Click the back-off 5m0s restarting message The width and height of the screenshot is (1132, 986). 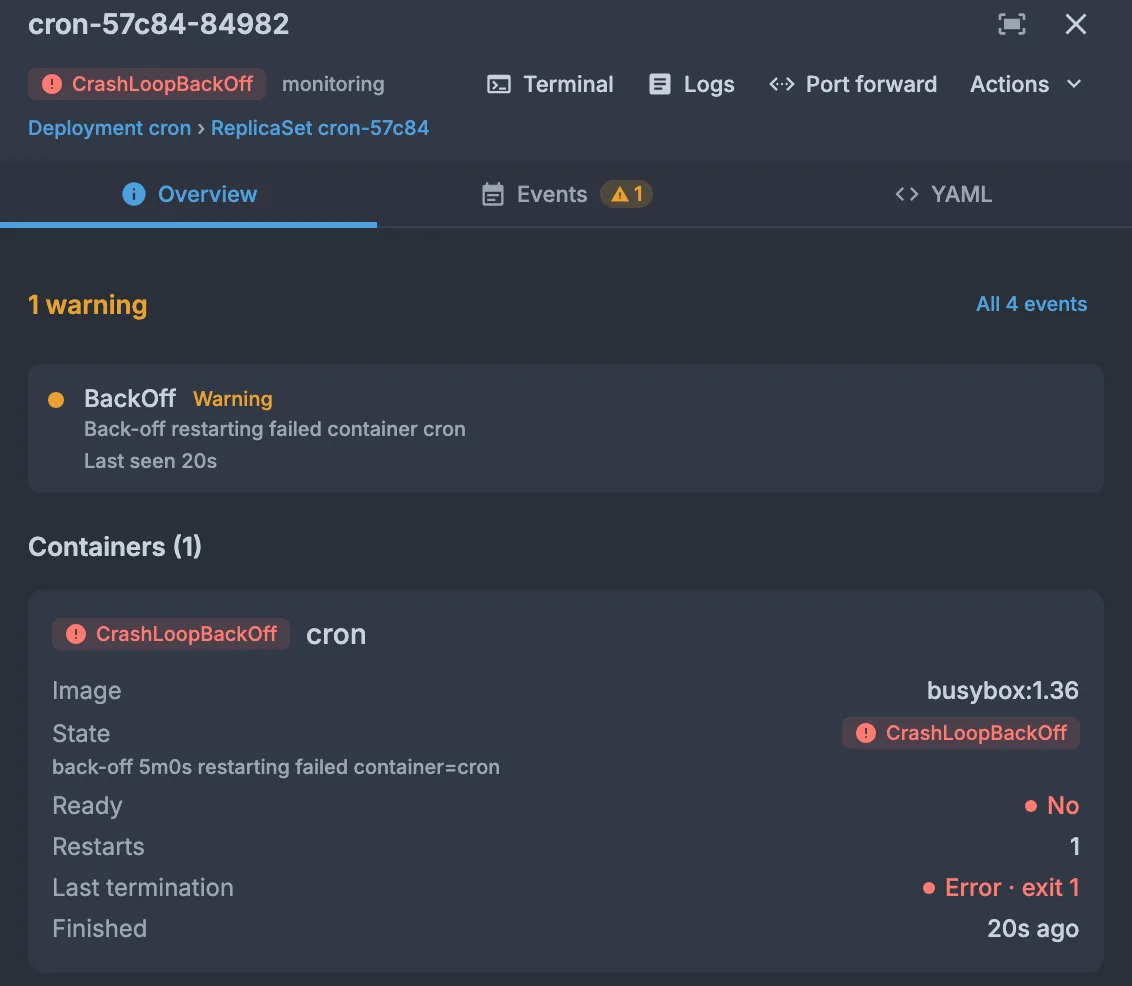pos(276,767)
